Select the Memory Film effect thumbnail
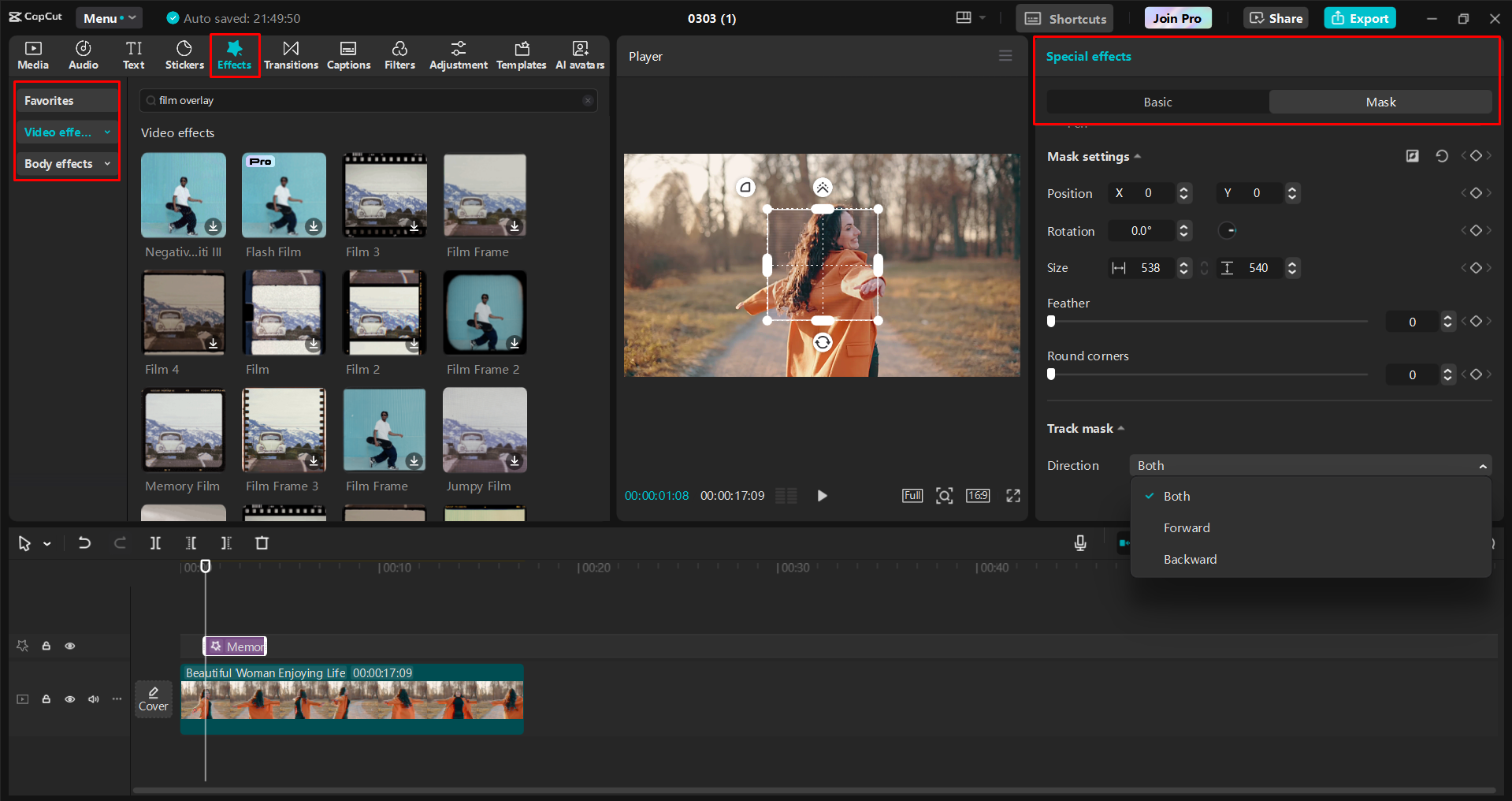 pos(184,430)
